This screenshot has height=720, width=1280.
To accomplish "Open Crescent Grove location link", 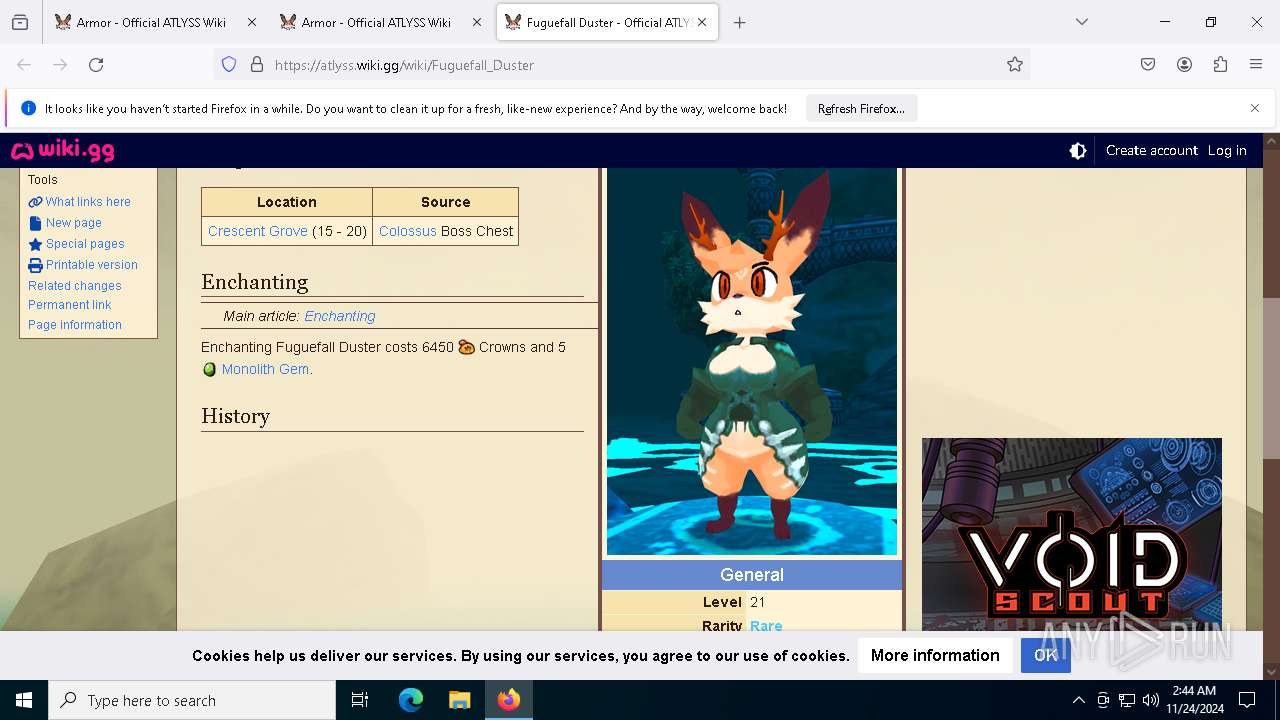I will [258, 231].
